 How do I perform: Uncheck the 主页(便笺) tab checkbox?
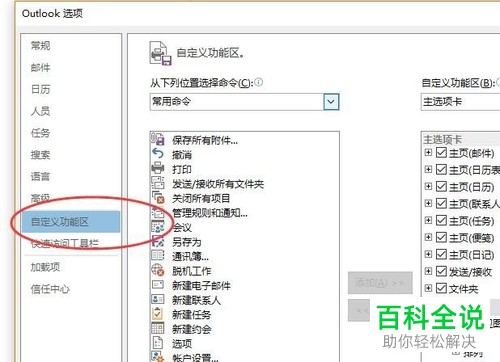point(441,237)
